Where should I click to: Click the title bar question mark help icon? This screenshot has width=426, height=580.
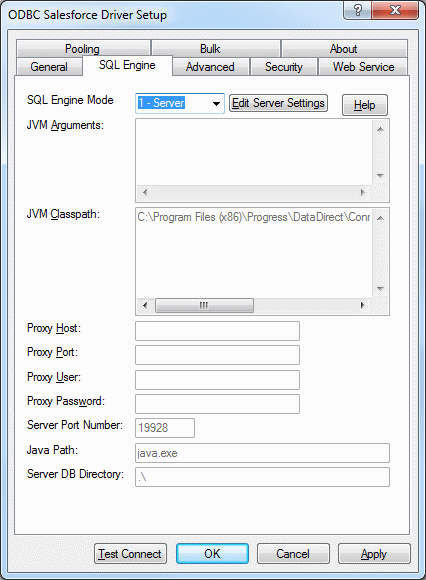tap(358, 10)
